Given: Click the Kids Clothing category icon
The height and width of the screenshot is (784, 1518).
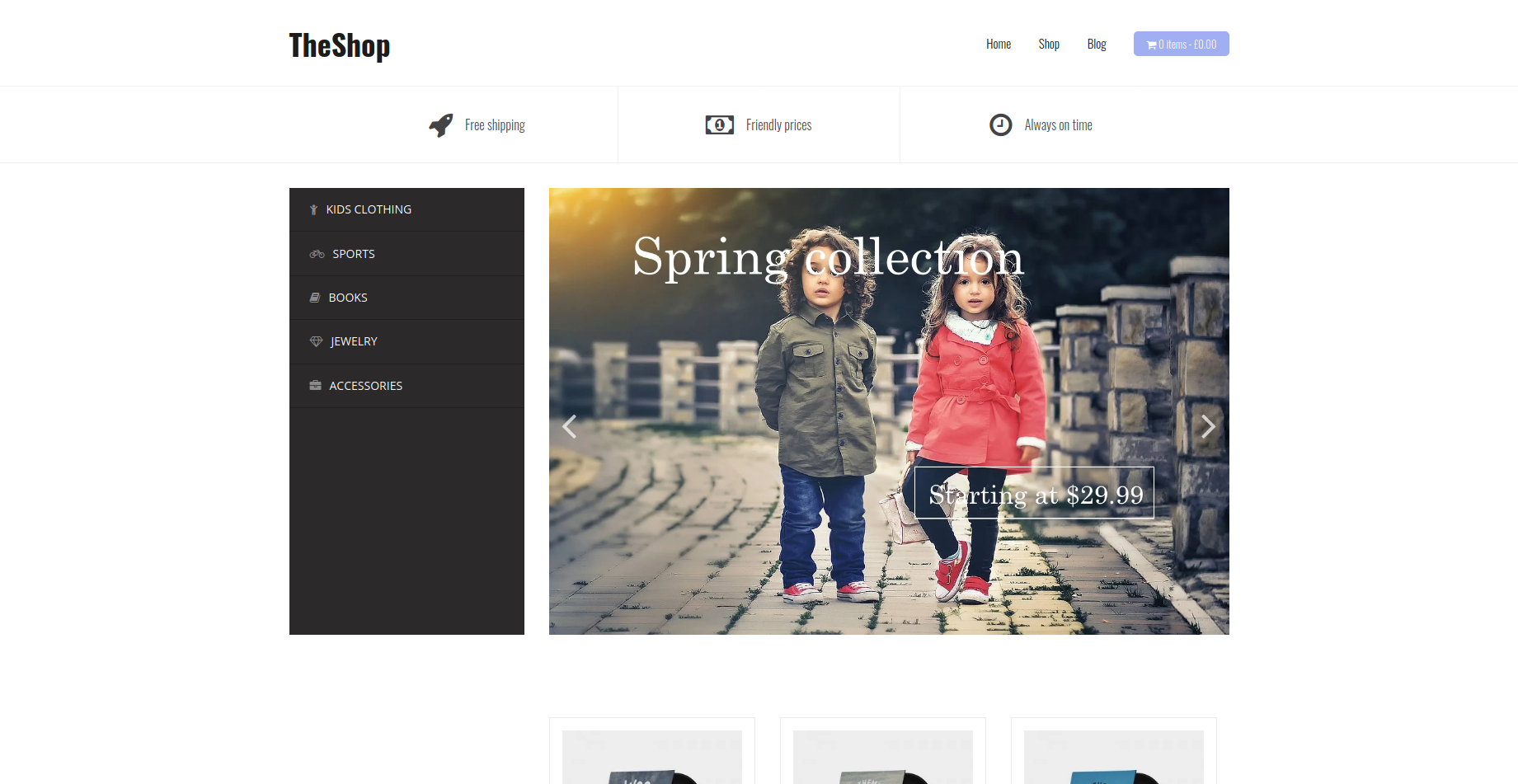Looking at the screenshot, I should tap(313, 210).
